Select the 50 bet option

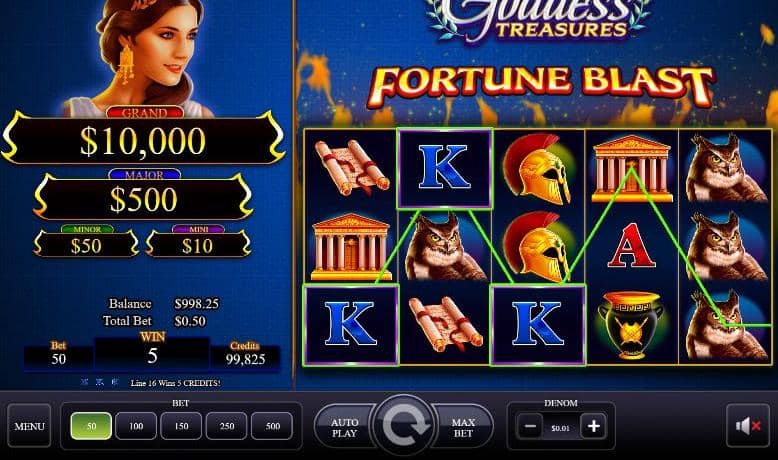[x=91, y=426]
